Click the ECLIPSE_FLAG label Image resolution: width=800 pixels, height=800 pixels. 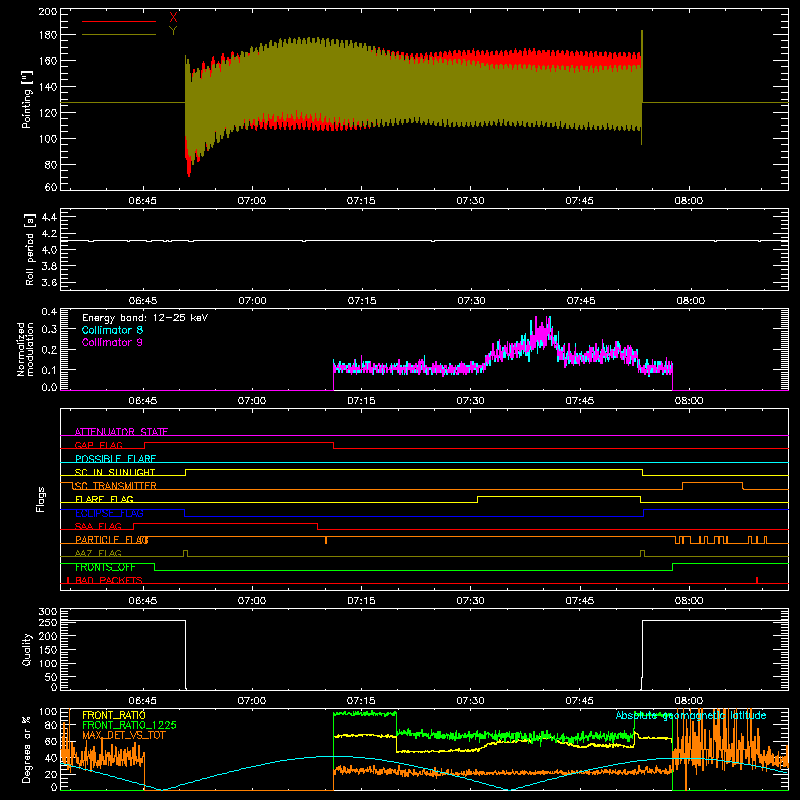[x=109, y=513]
